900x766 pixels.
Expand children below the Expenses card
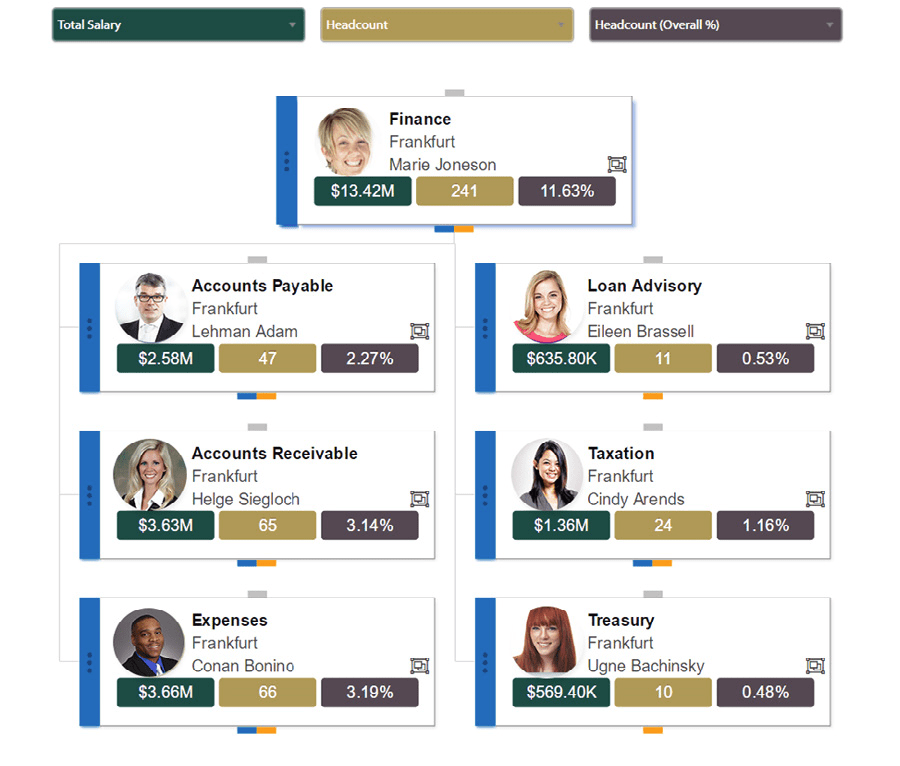click(x=257, y=730)
